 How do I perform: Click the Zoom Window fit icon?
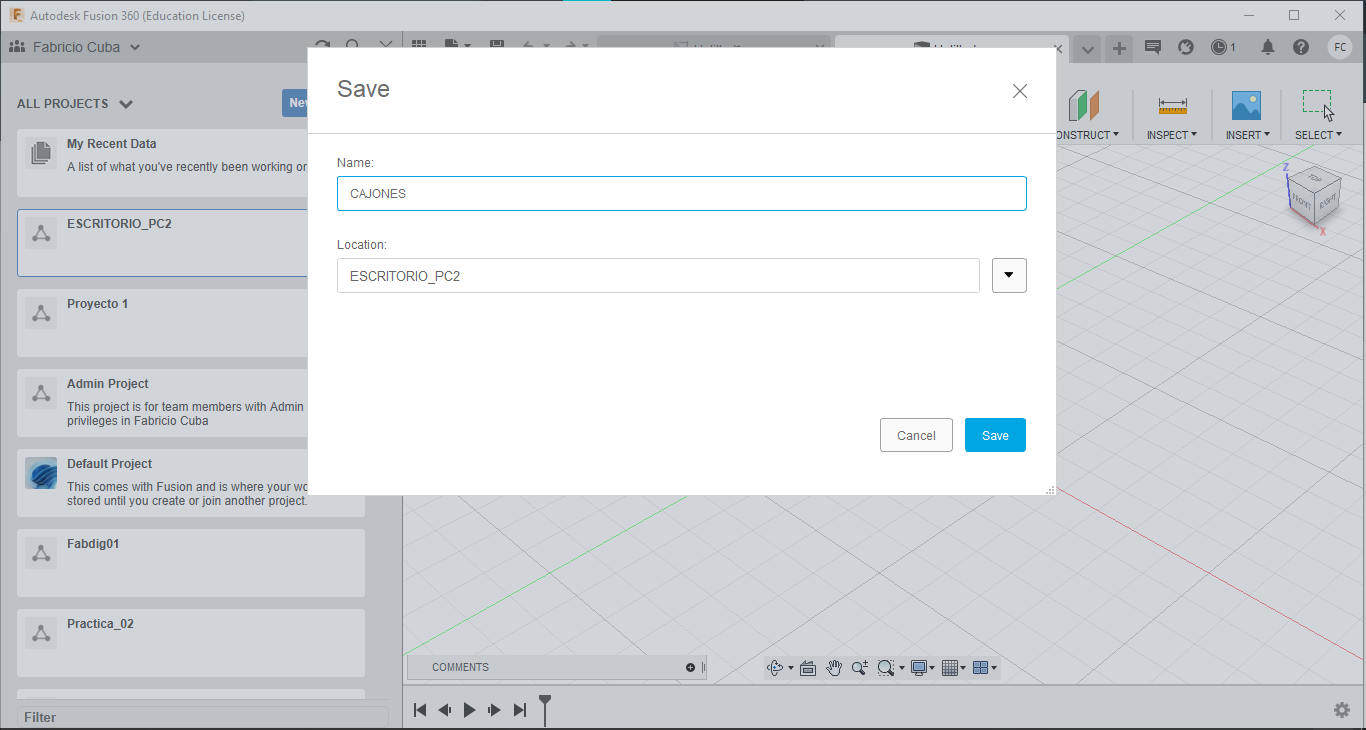(x=885, y=668)
